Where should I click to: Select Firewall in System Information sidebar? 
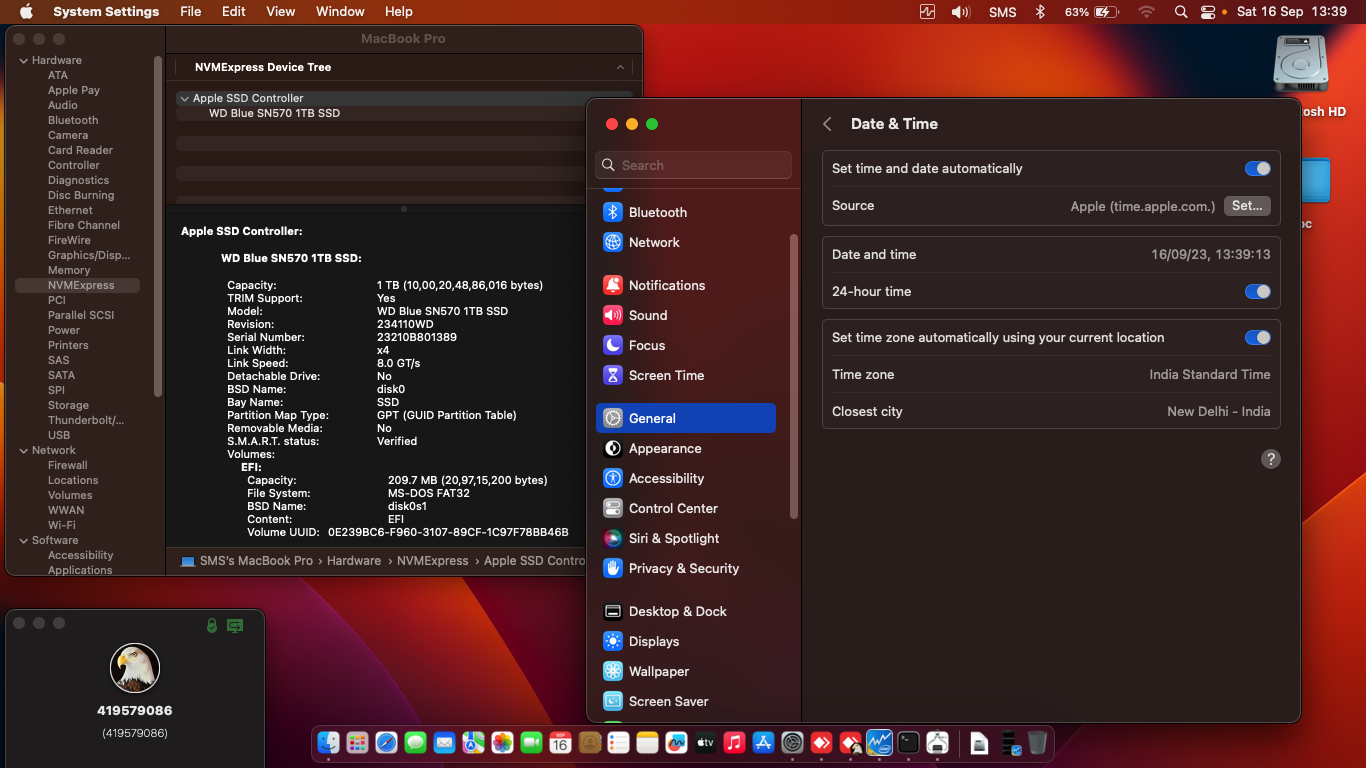click(x=68, y=465)
